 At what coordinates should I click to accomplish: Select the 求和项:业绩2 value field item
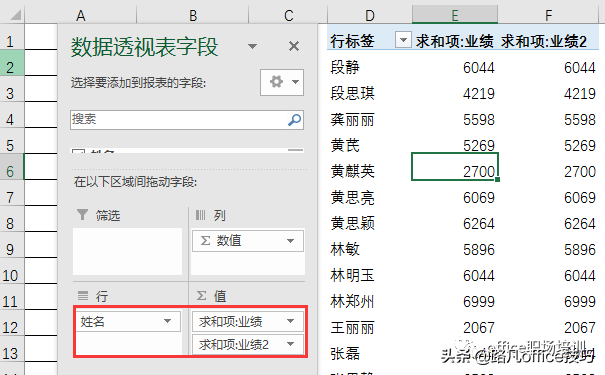(248, 344)
